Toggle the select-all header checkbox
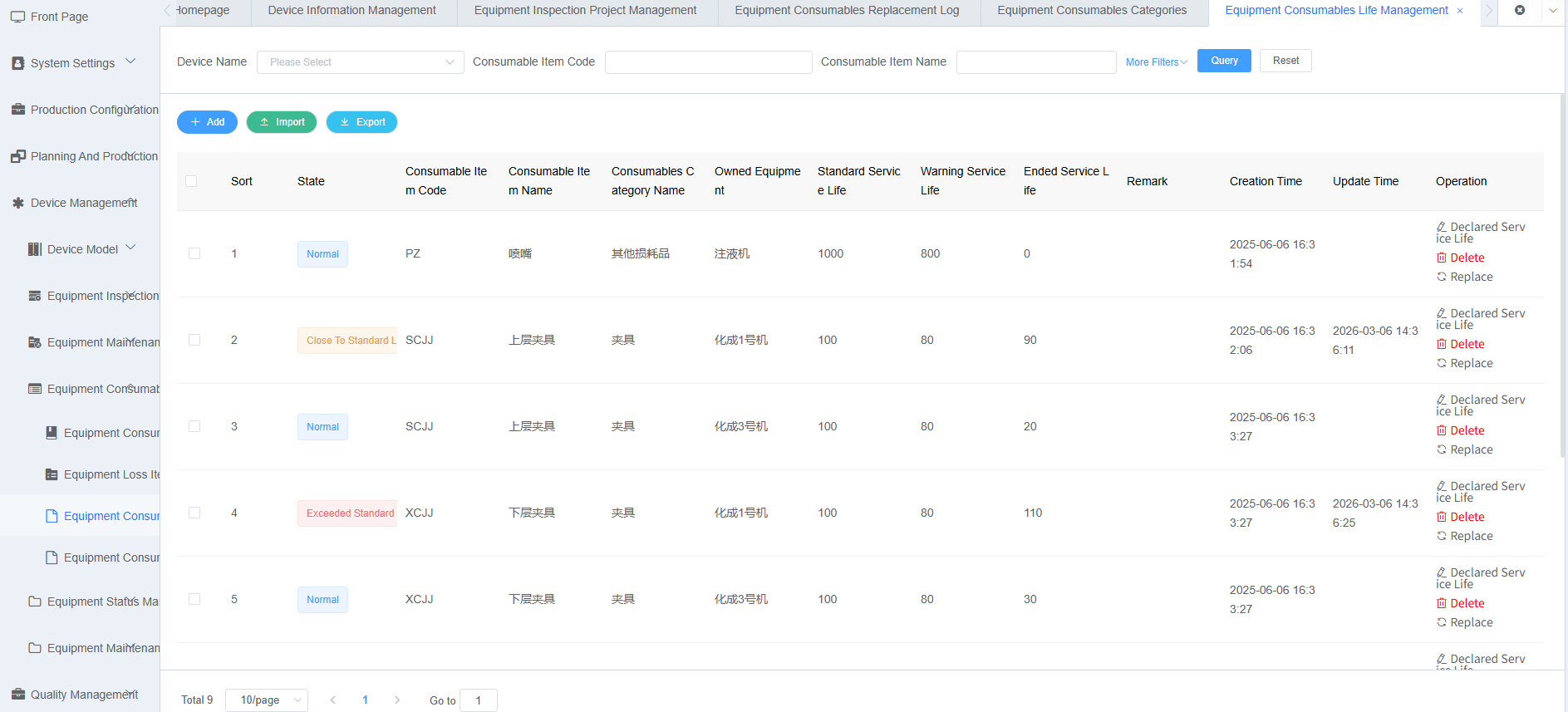Screen dimensions: 1568x712 pos(191,181)
